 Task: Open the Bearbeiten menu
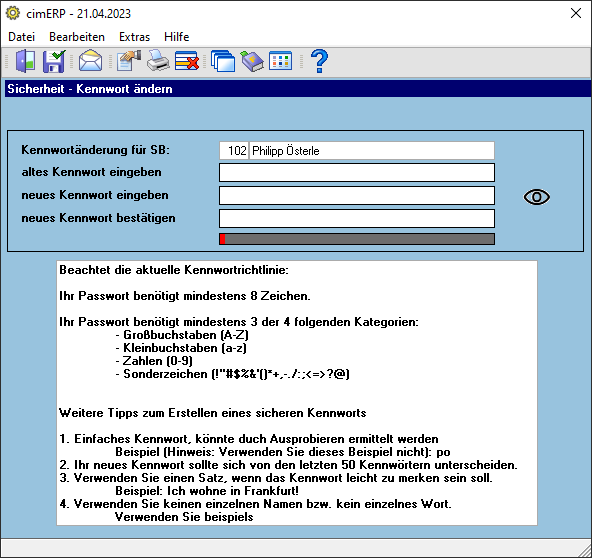point(77,37)
